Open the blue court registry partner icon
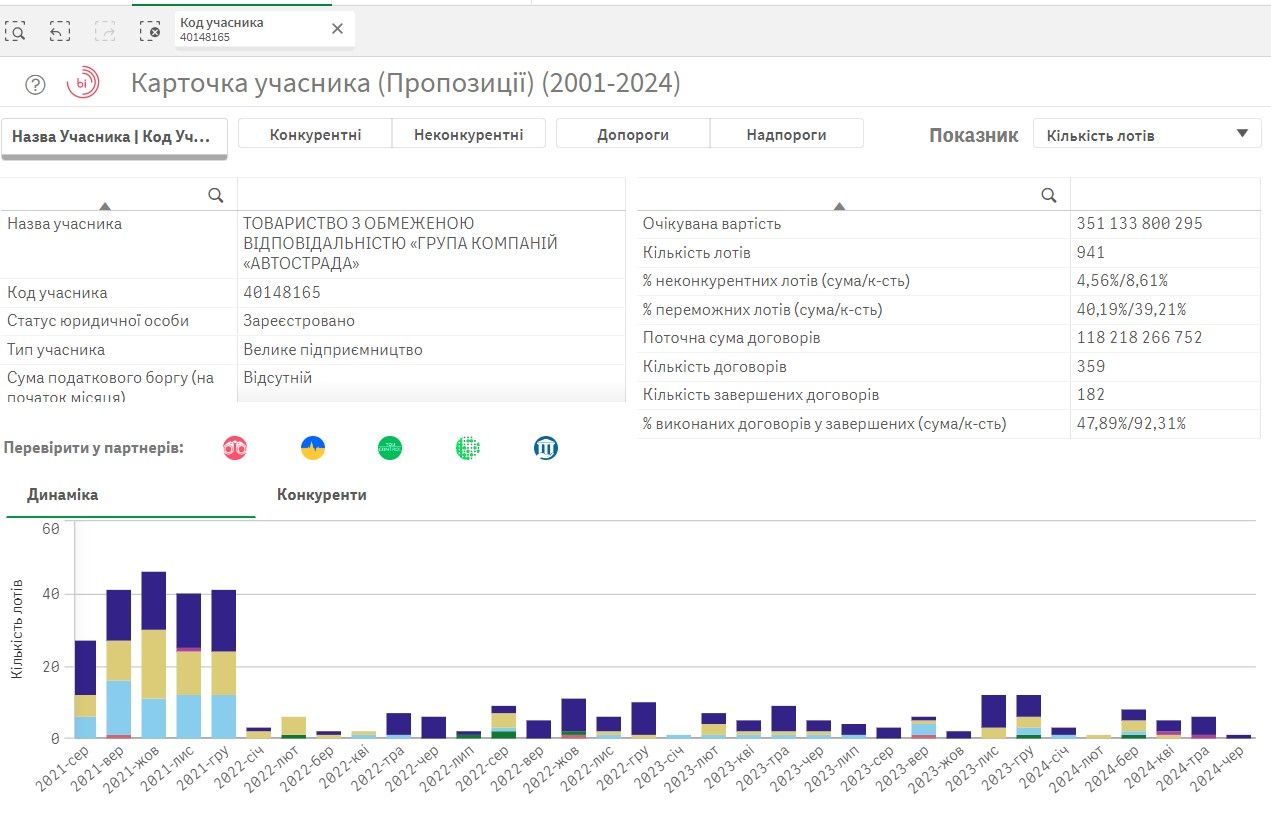The image size is (1271, 813). (543, 448)
